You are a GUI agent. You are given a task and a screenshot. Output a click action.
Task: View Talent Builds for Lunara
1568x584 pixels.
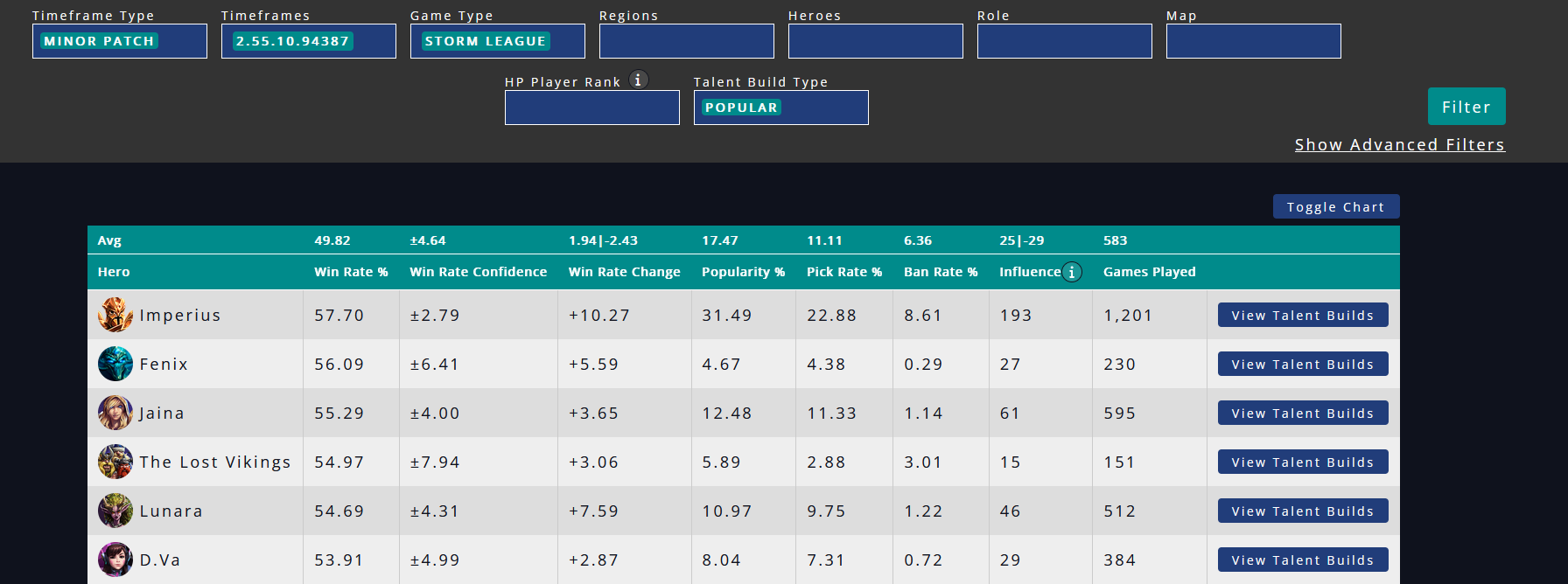point(1303,511)
